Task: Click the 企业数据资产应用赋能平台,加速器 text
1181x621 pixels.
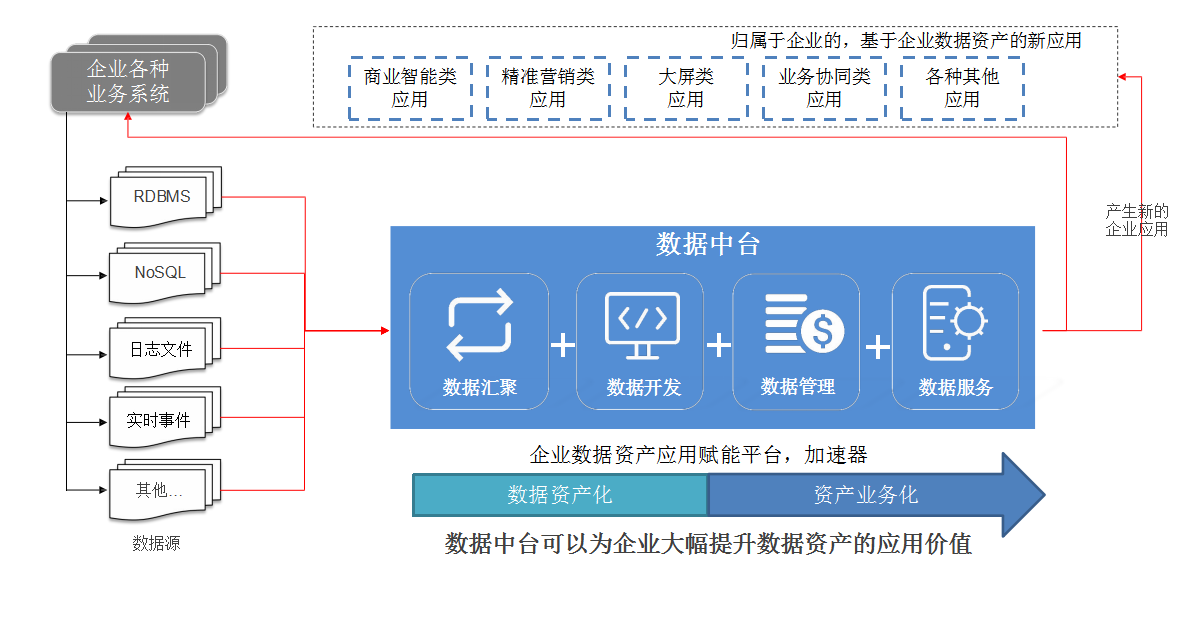Action: coord(698,454)
